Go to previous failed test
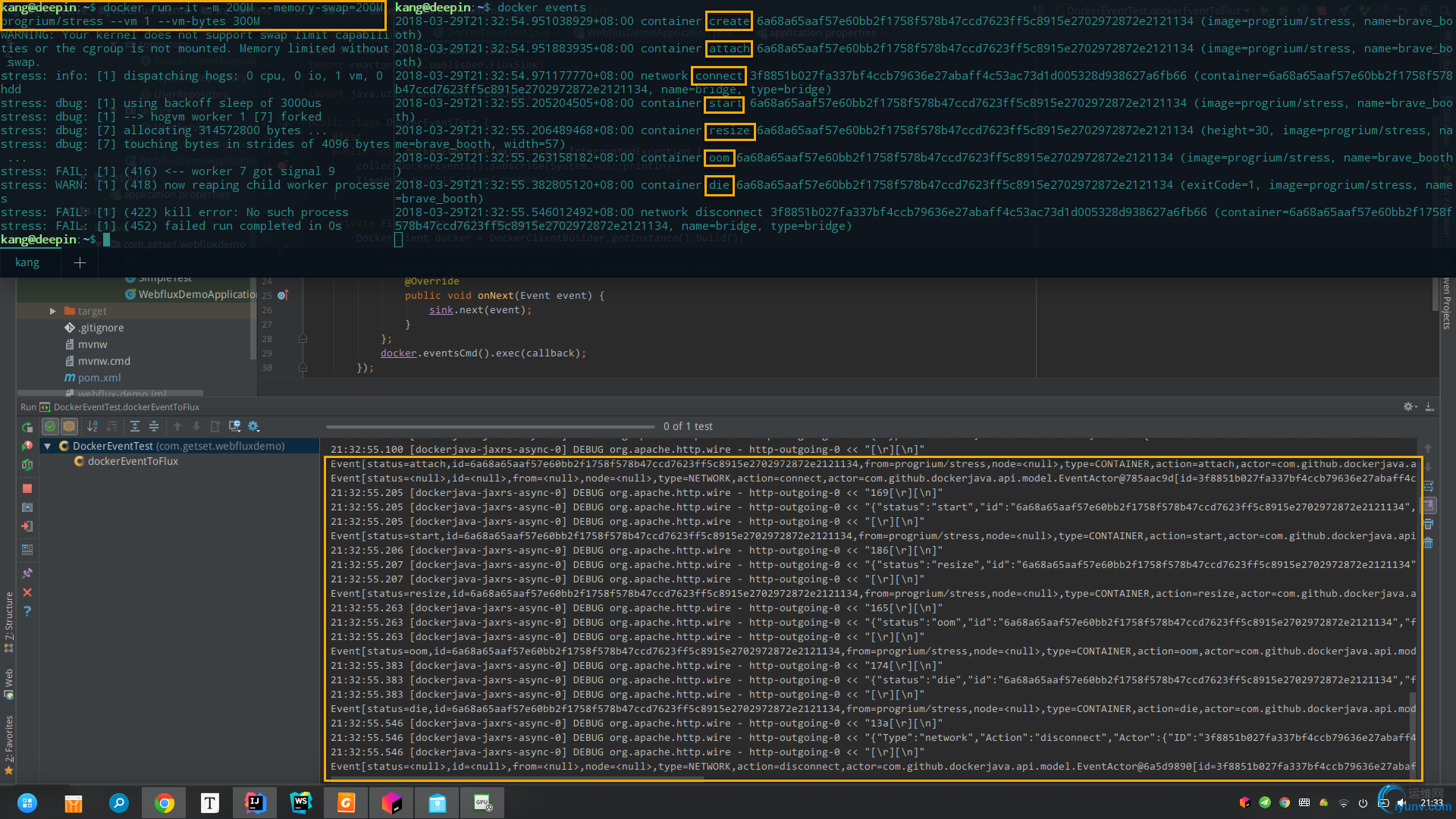 177,426
